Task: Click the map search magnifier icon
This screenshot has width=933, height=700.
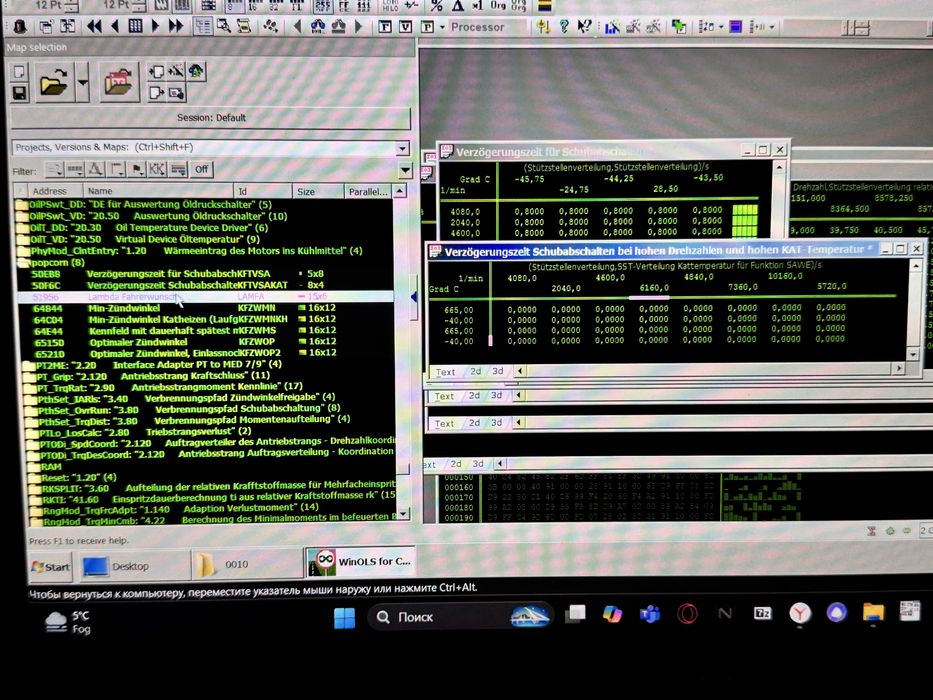Action: 224,26
